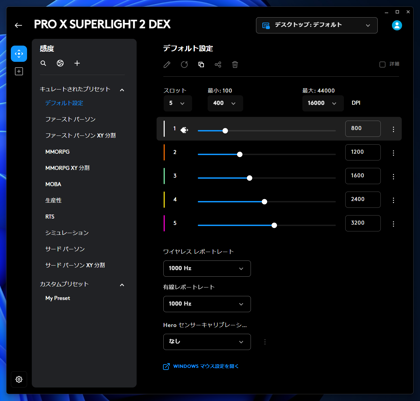Open wired report rate 1000 Hz dropdown
Viewport: 420px width, 401px height.
(207, 304)
